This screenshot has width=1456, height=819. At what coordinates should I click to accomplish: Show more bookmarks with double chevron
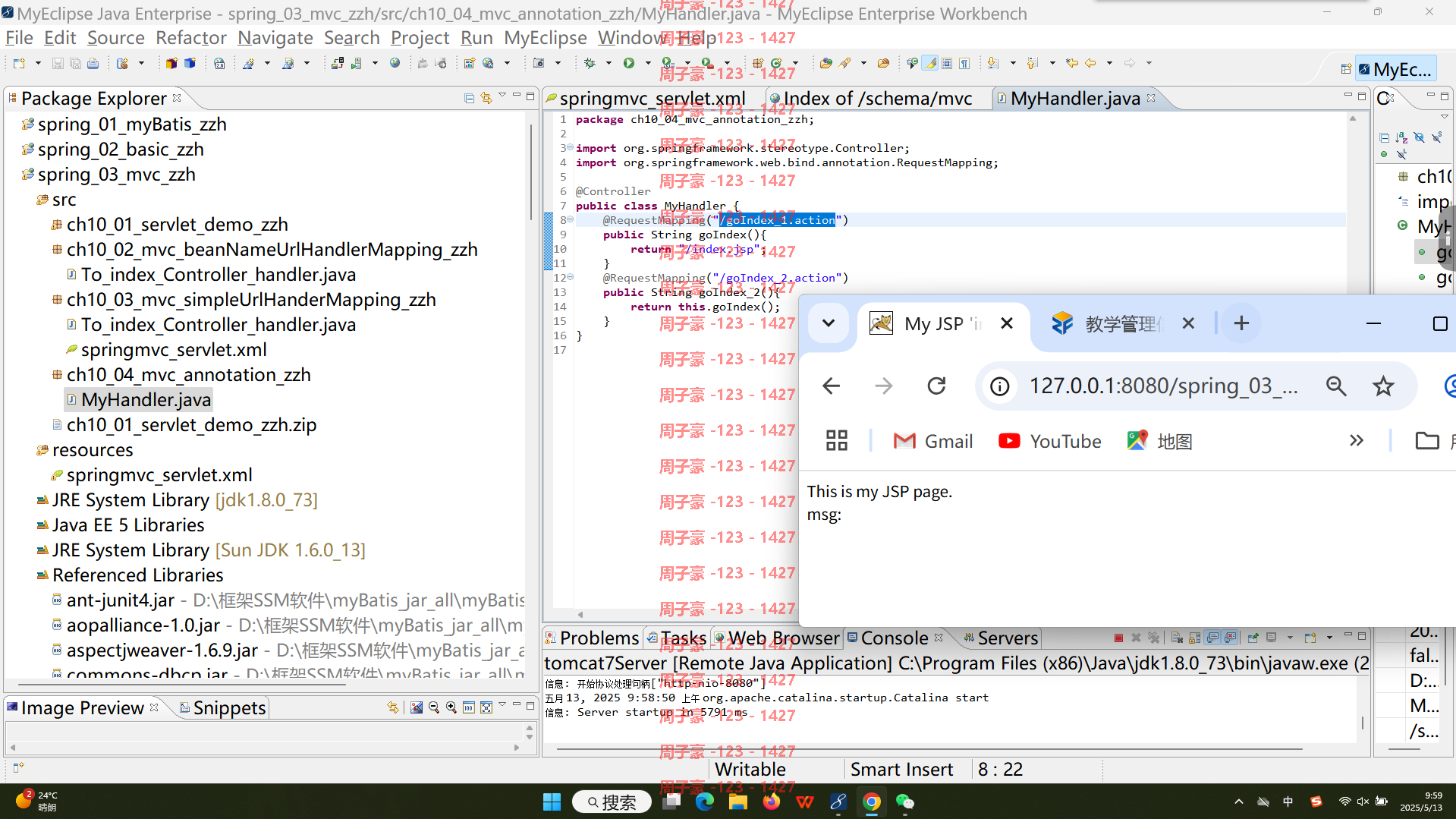[x=1356, y=441]
